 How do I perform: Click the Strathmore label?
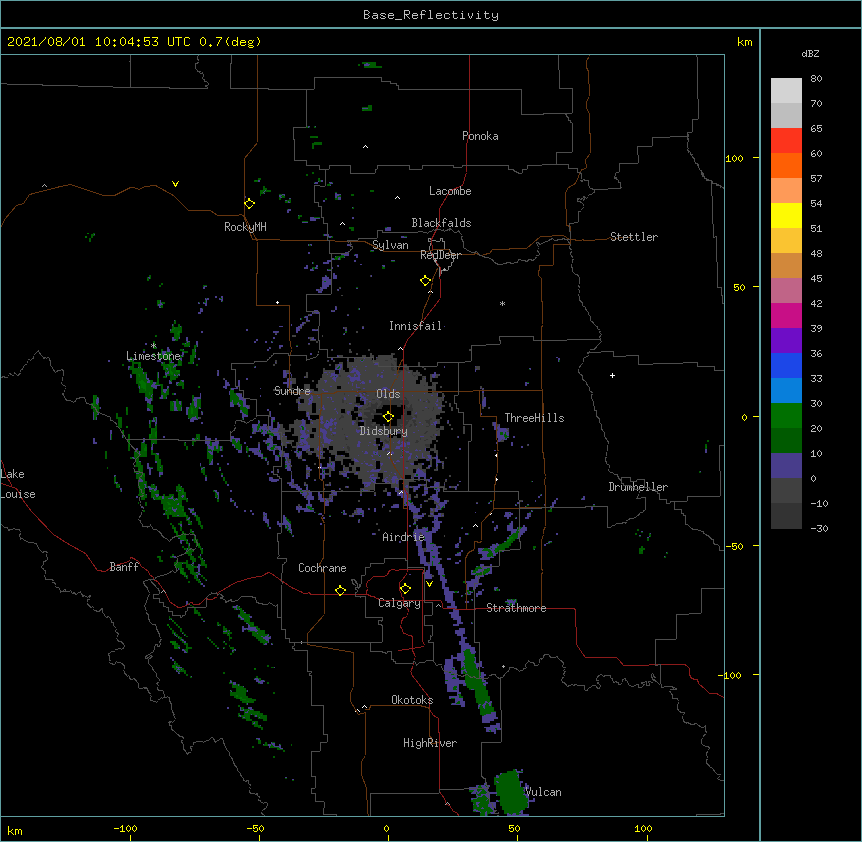pyautogui.click(x=516, y=608)
